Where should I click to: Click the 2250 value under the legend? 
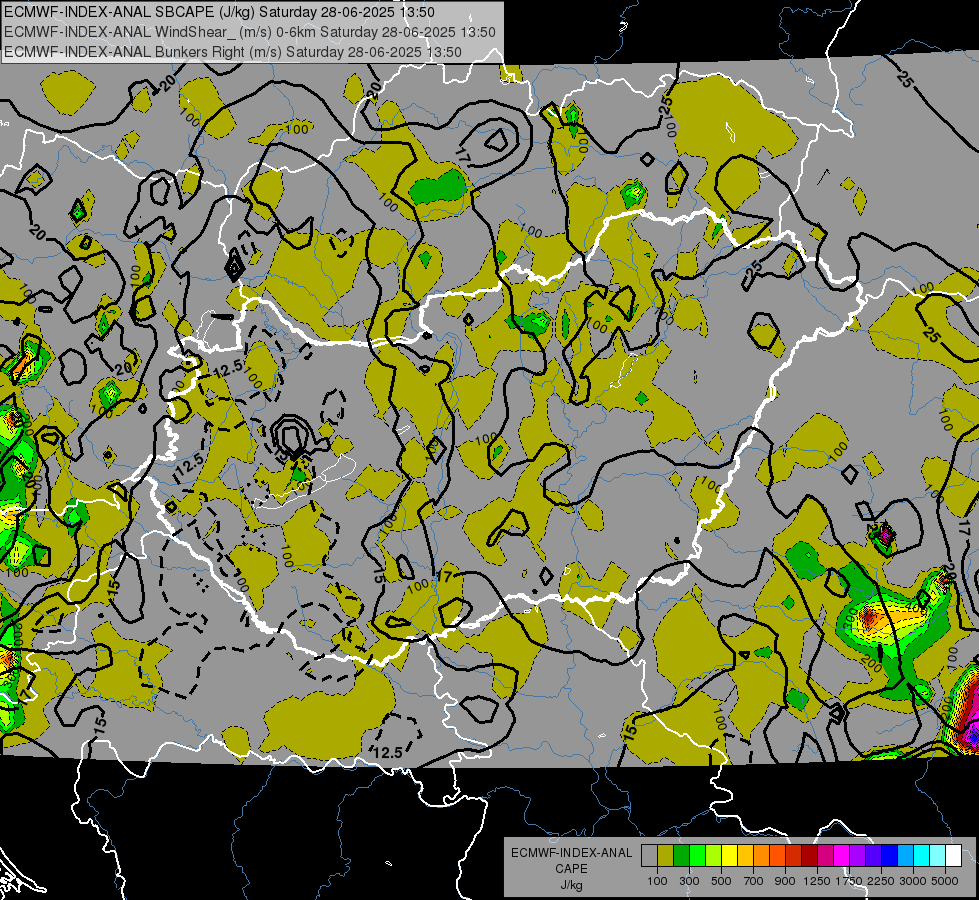[x=881, y=881]
